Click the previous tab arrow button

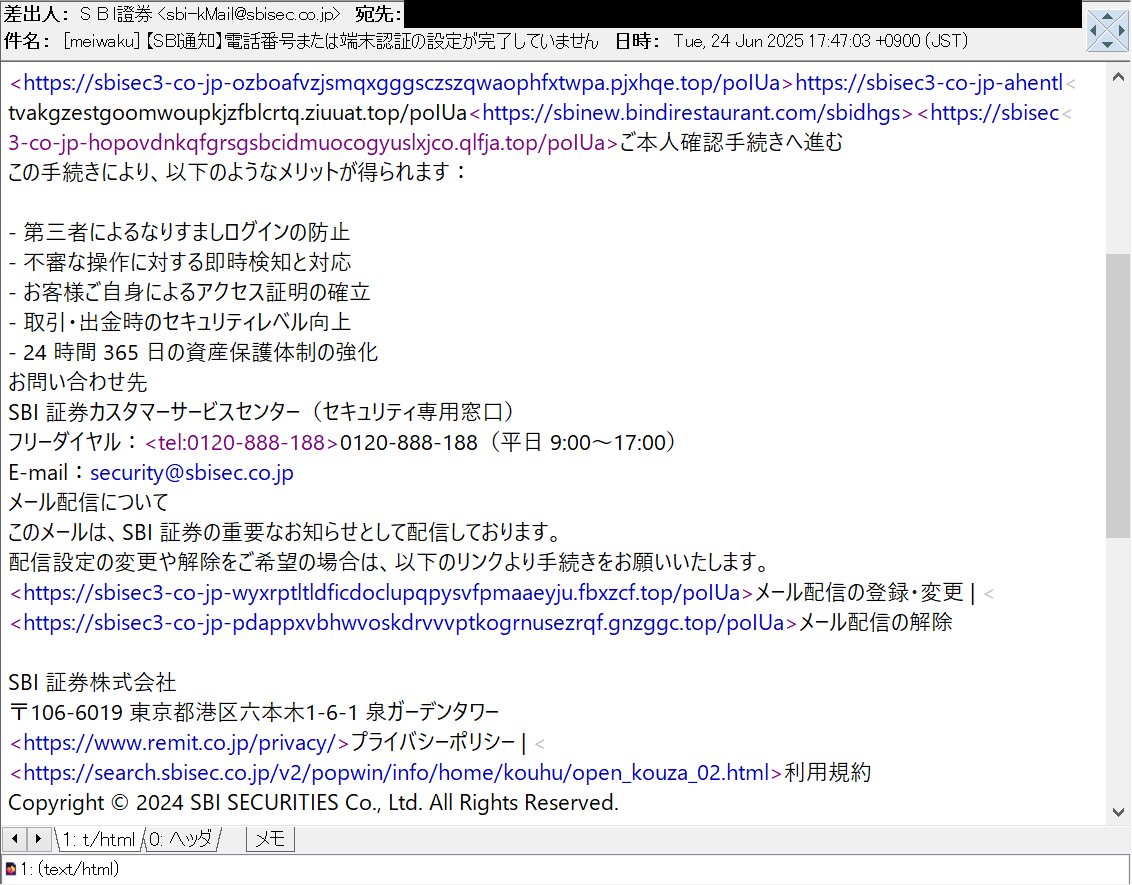(x=15, y=839)
